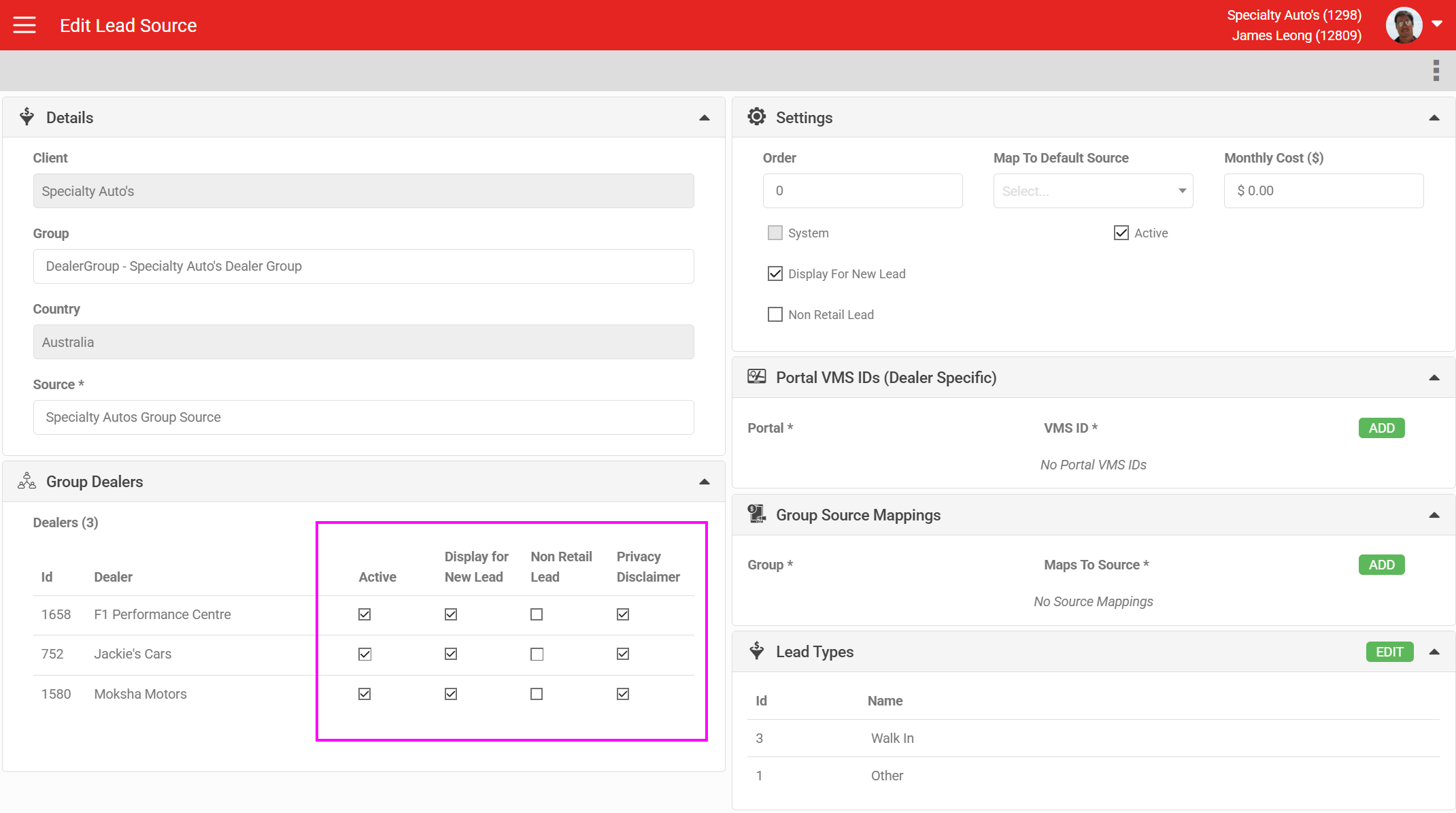Check Non Retail Lead for Jackie's Cars
1456x813 pixels.
click(537, 654)
